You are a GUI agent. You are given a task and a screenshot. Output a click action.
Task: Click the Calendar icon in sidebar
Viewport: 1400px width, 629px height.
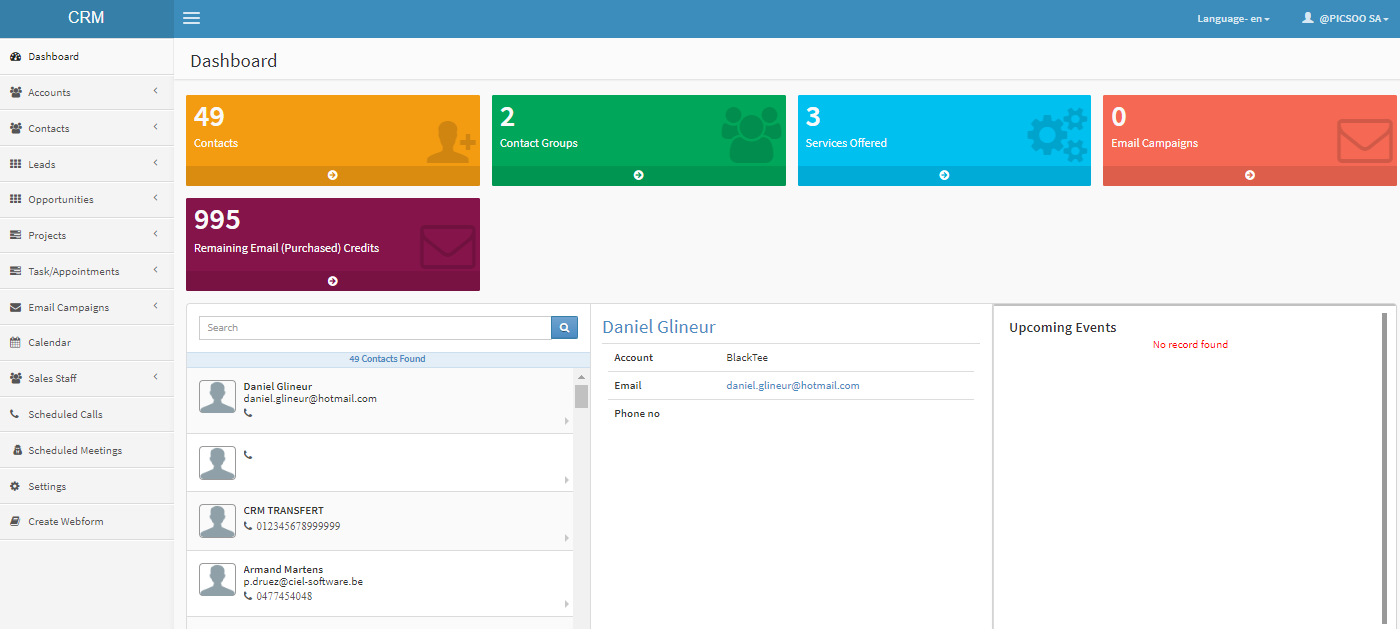(16, 343)
